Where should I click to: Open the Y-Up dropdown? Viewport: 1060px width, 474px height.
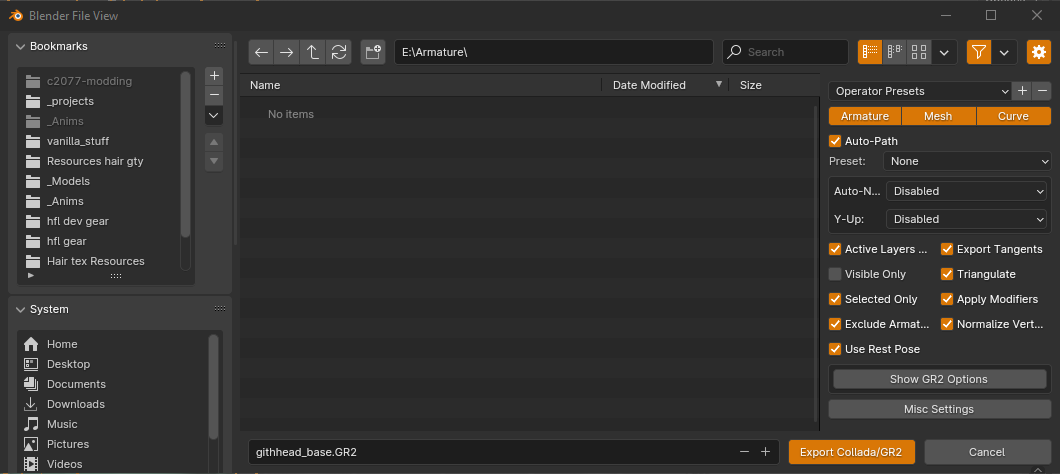(966, 219)
